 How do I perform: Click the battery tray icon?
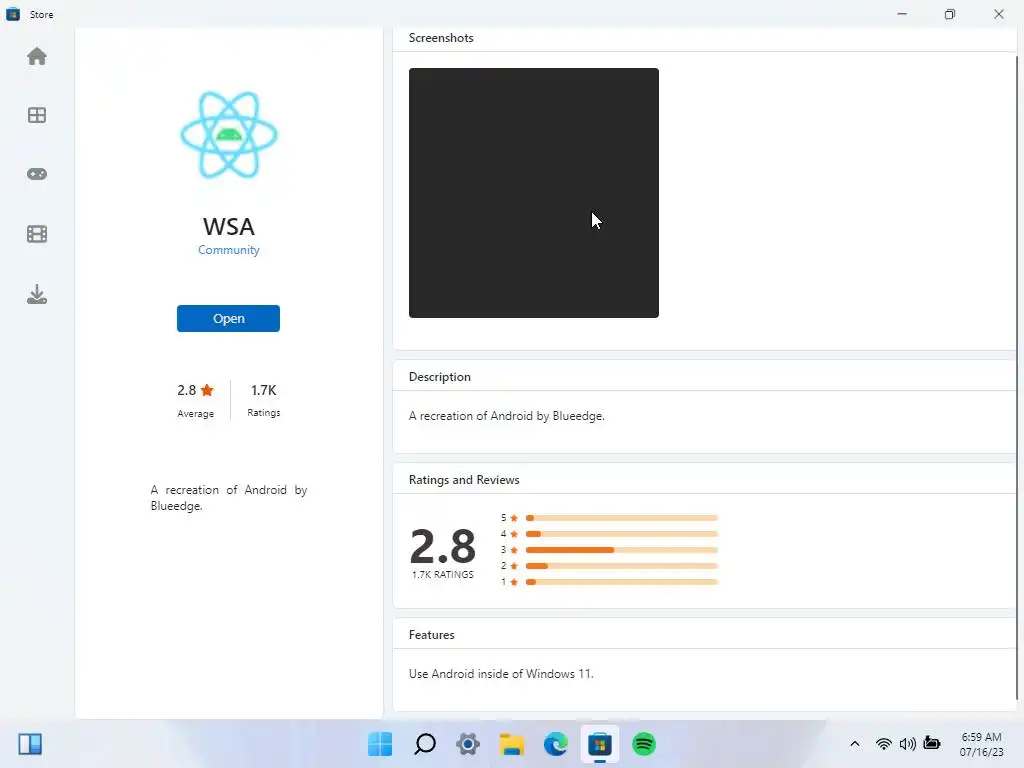click(x=932, y=744)
